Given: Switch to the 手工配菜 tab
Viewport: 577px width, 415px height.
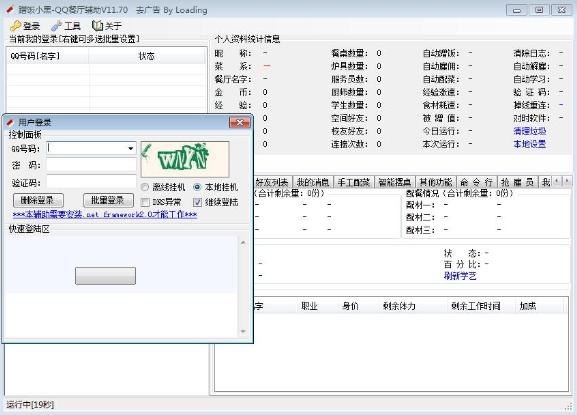Looking at the screenshot, I should coord(354,182).
